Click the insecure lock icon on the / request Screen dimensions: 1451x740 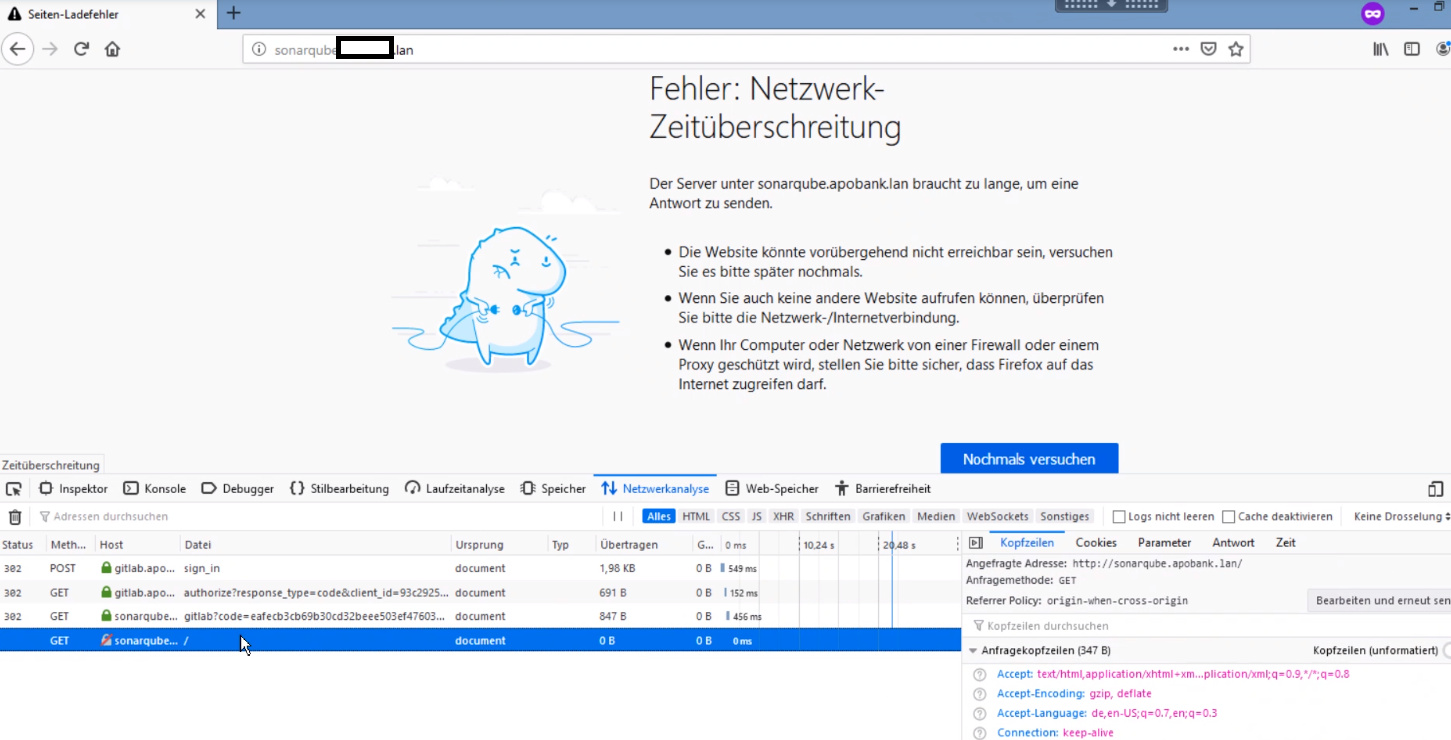(x=106, y=640)
